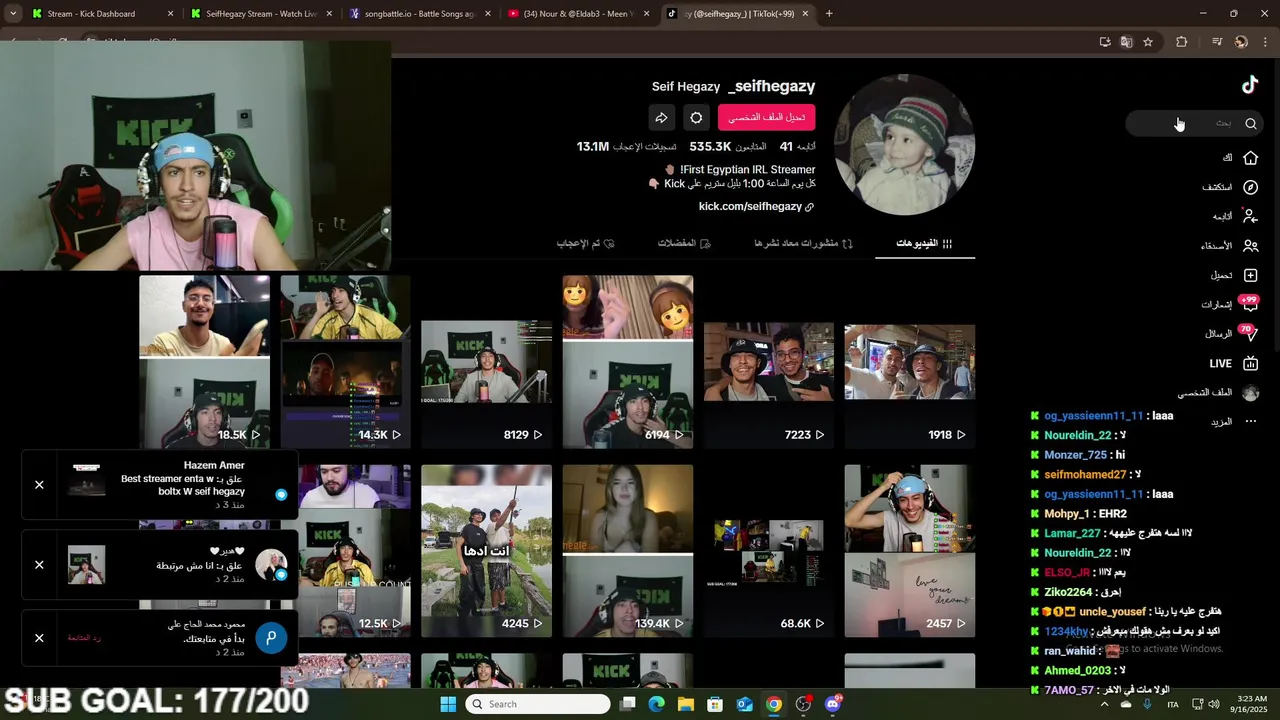Open Hazem Amer notification text
This screenshot has width=1280, height=720.
click(183, 485)
